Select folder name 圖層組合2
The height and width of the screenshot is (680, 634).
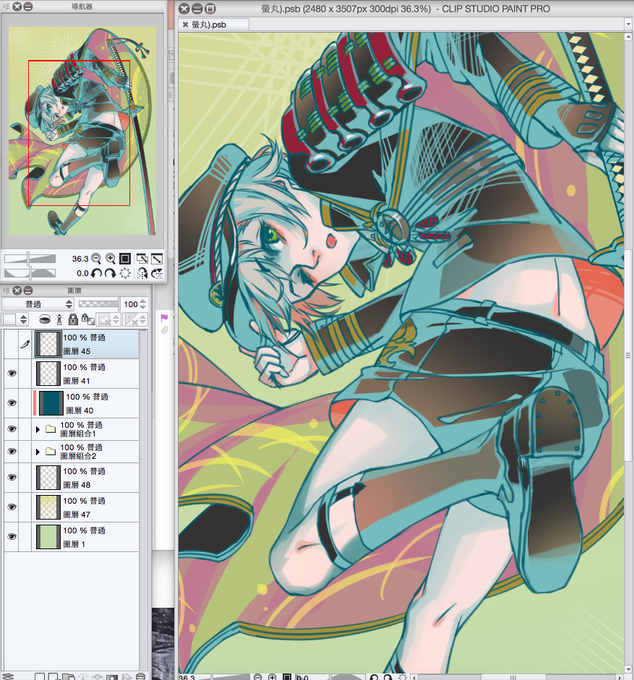(78, 456)
